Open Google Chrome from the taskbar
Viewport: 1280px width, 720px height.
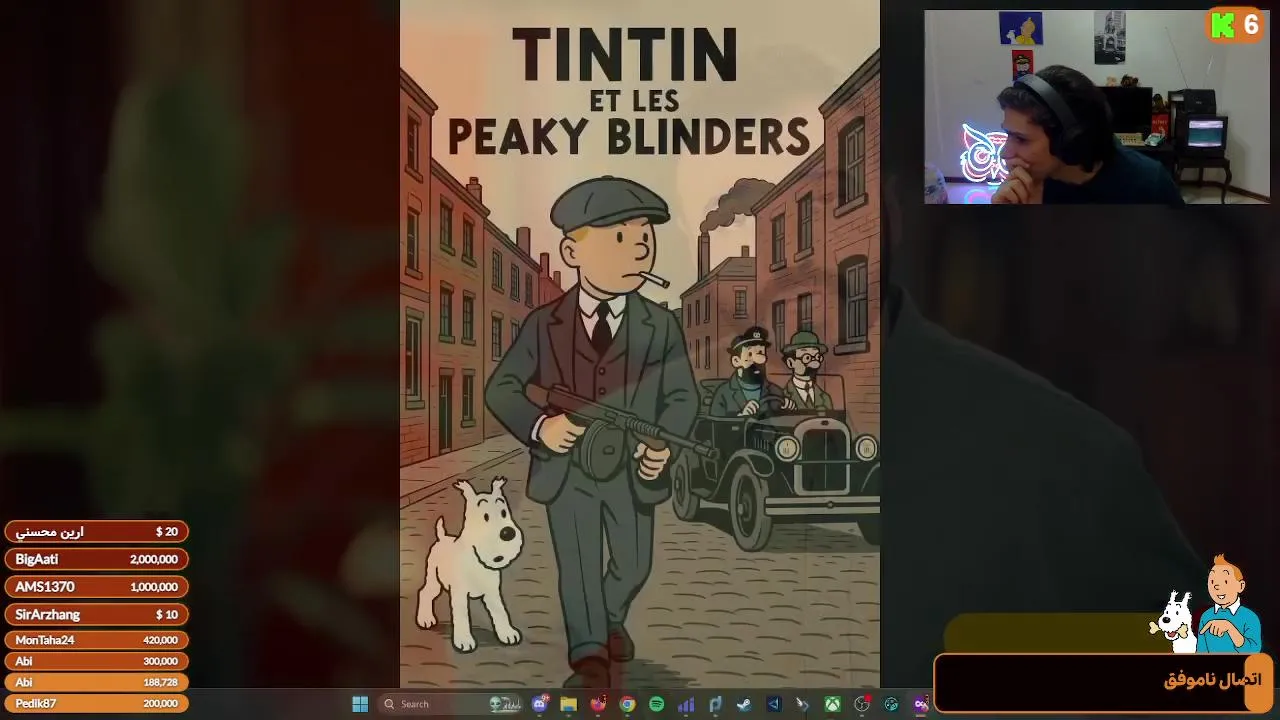627,704
